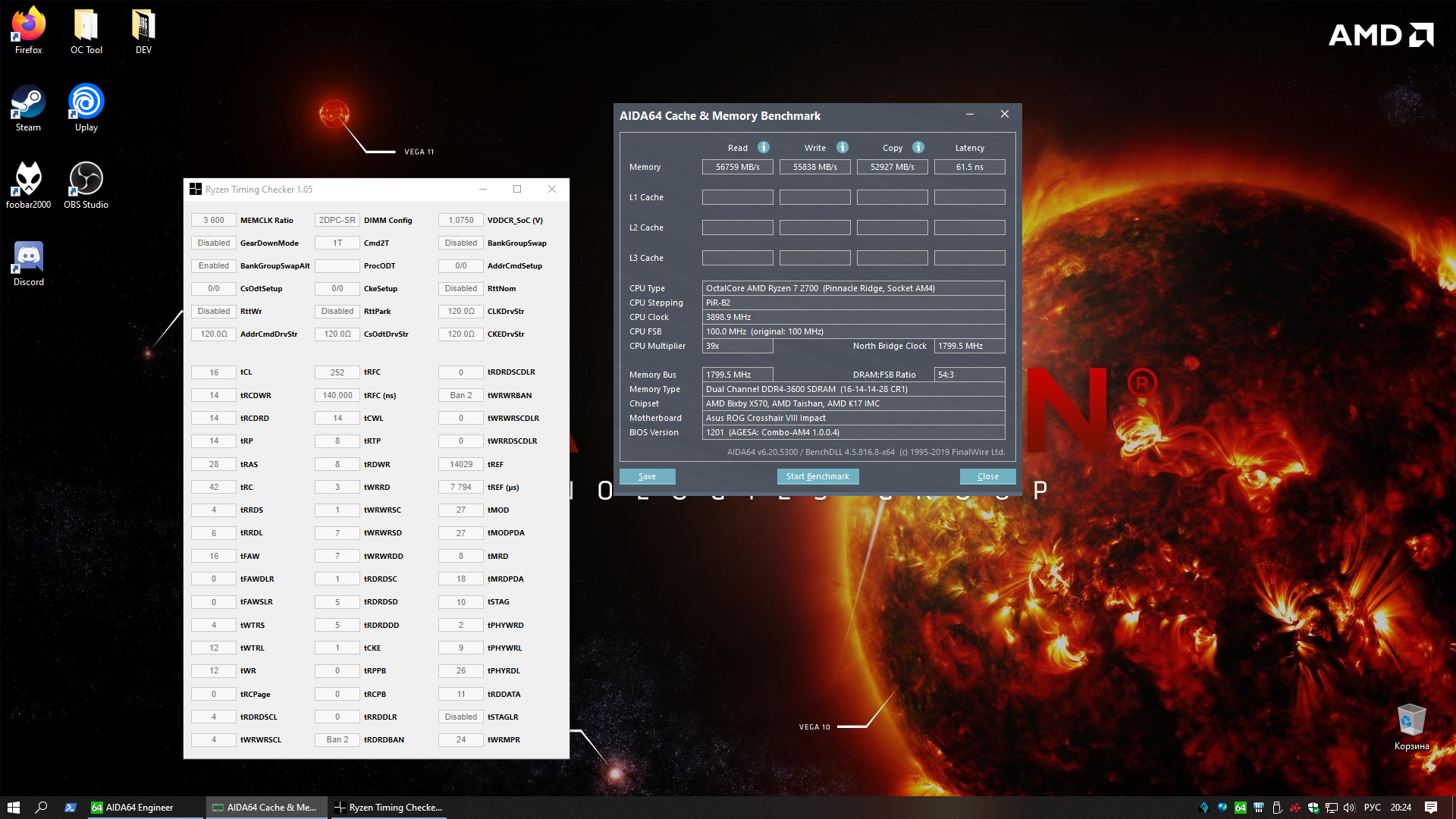Click the volume icon in system tray
1456x819 pixels.
1349,808
